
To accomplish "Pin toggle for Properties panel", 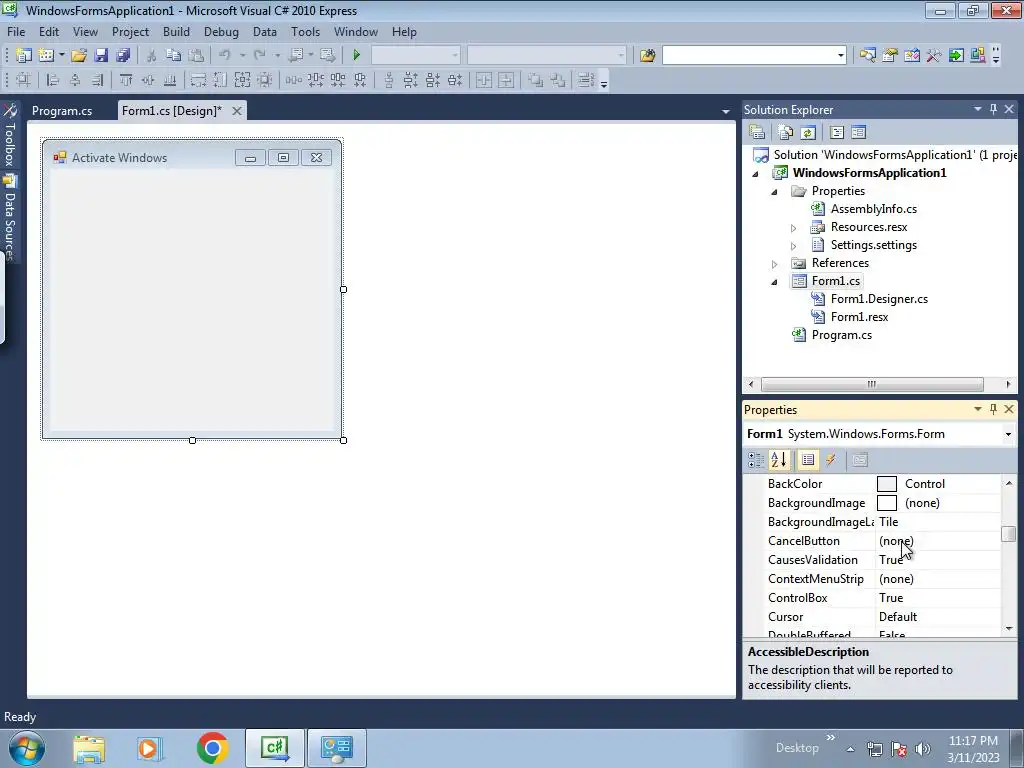I will [993, 409].
